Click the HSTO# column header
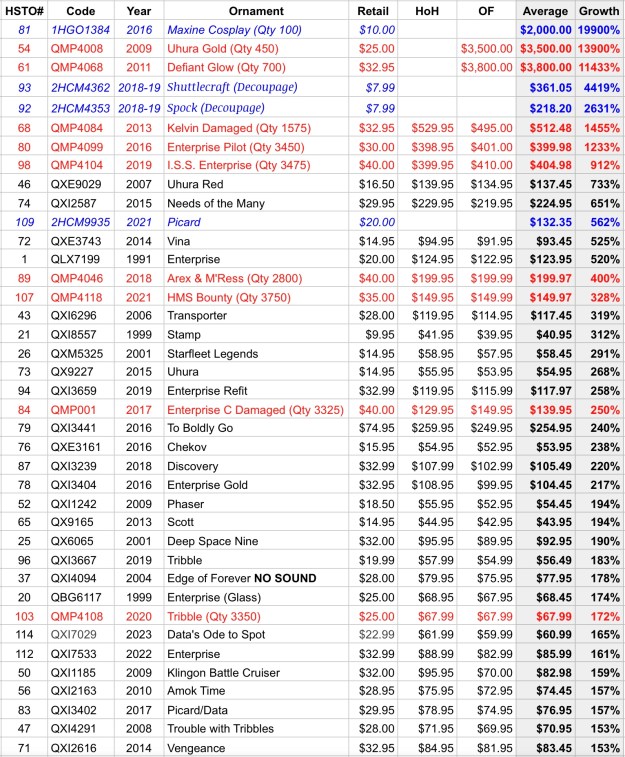The image size is (625, 757). point(23,11)
